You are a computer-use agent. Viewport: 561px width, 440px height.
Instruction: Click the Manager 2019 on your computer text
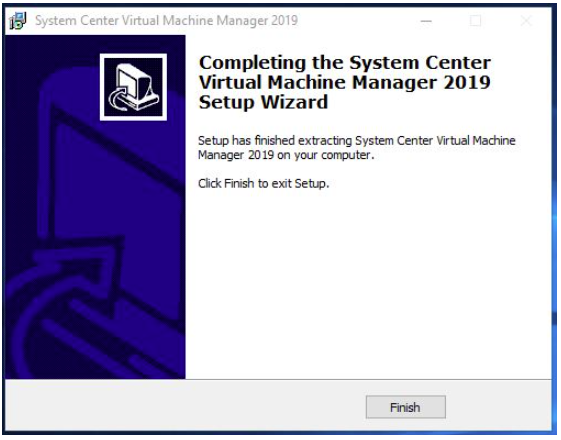pos(286,155)
